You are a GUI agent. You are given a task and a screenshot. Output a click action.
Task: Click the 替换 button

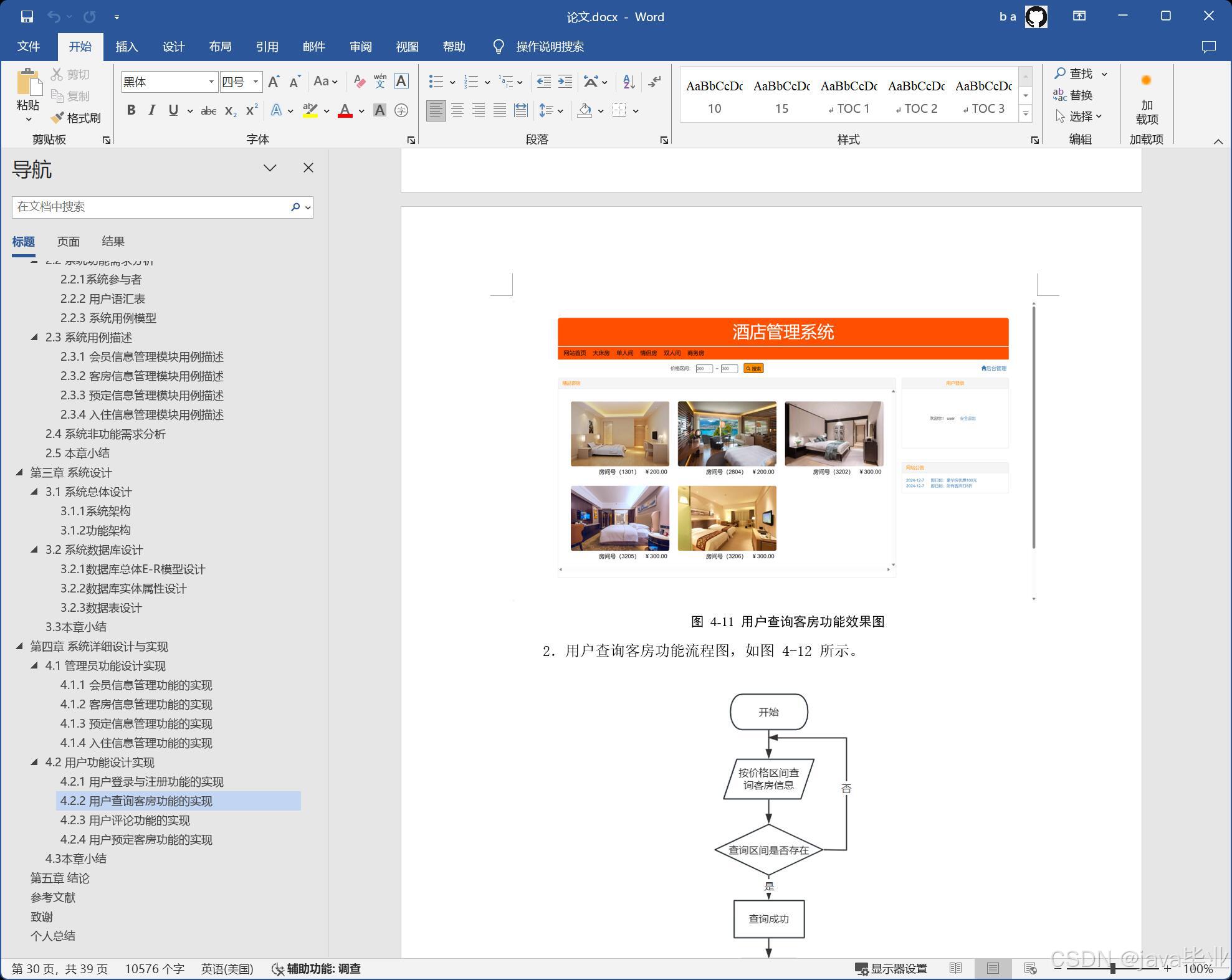pos(1073,95)
